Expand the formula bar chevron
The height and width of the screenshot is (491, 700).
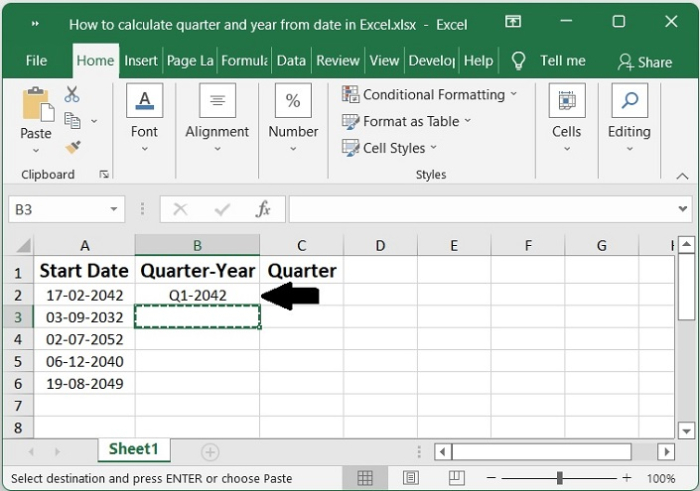click(683, 208)
